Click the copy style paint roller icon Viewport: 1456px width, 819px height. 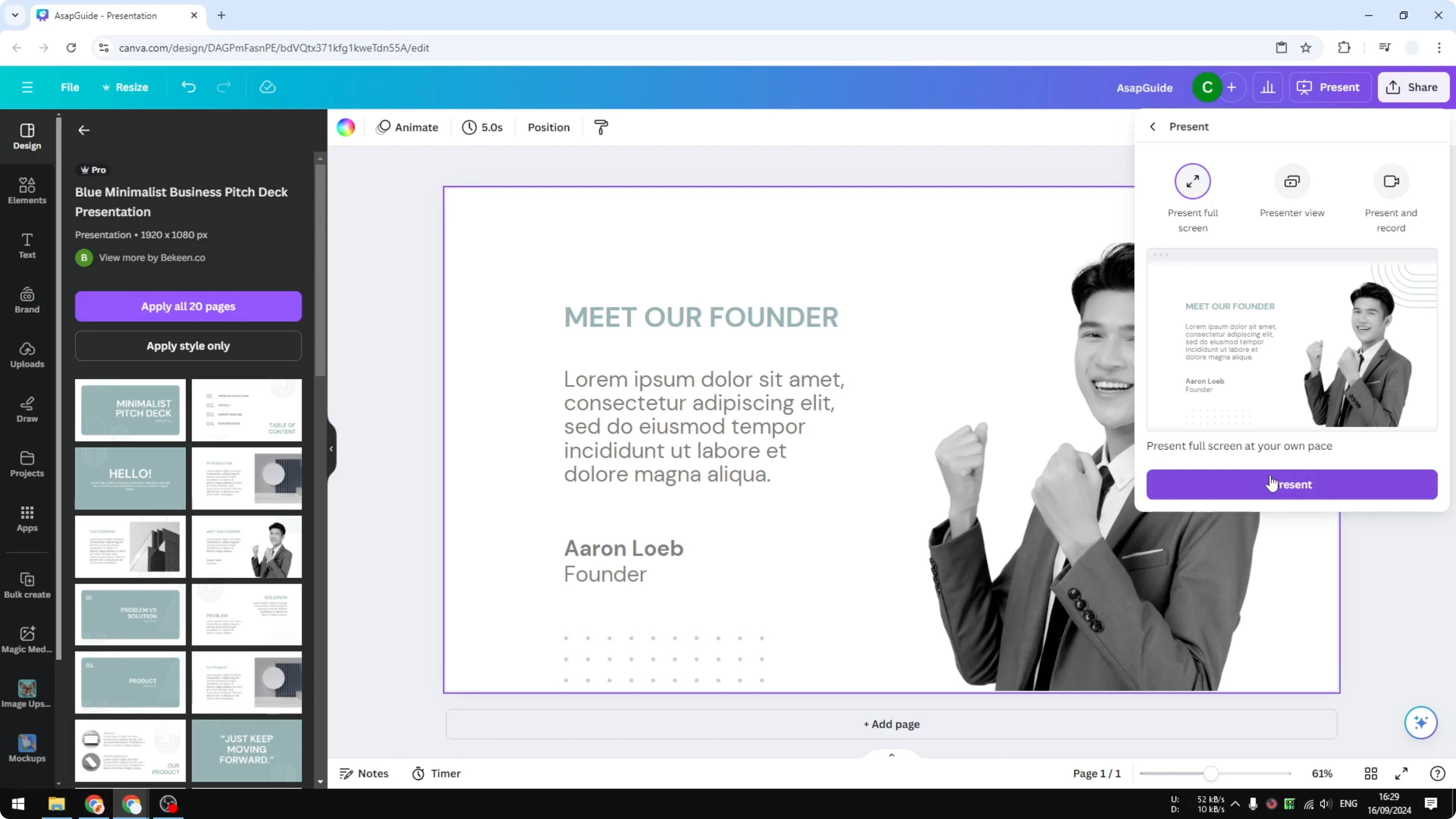coord(601,127)
